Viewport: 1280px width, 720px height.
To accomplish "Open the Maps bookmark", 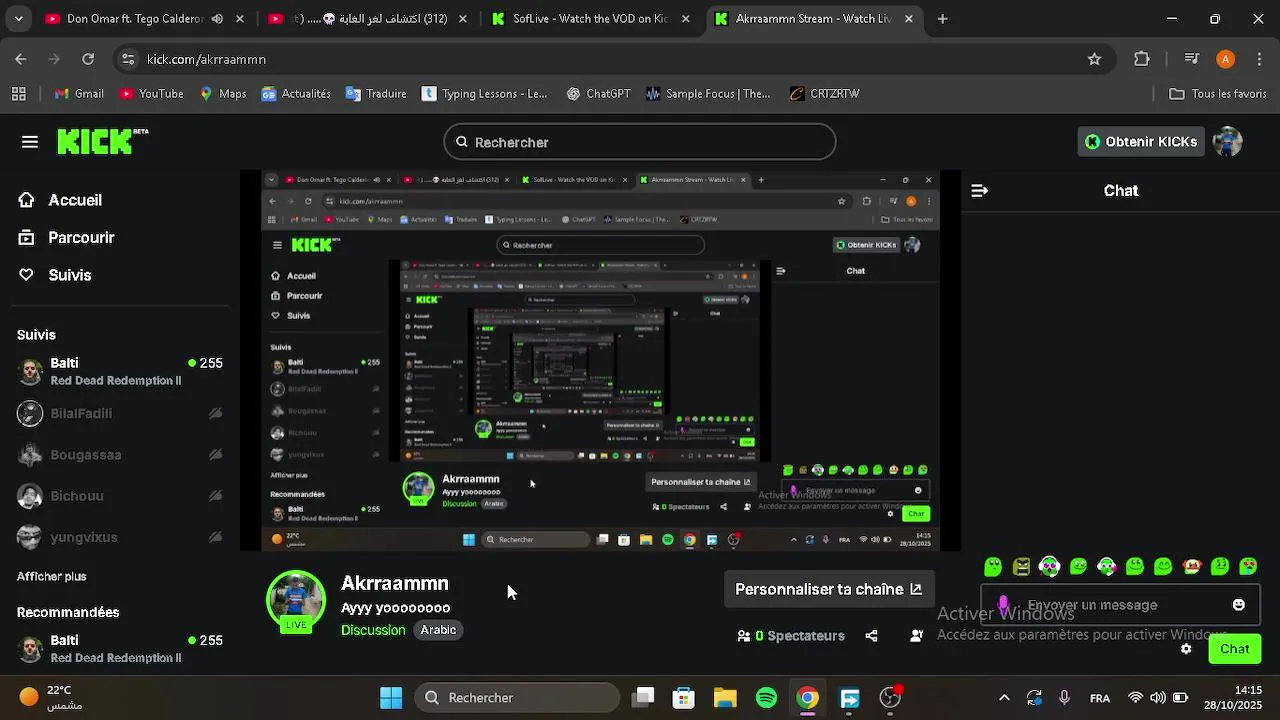I will (x=222, y=94).
